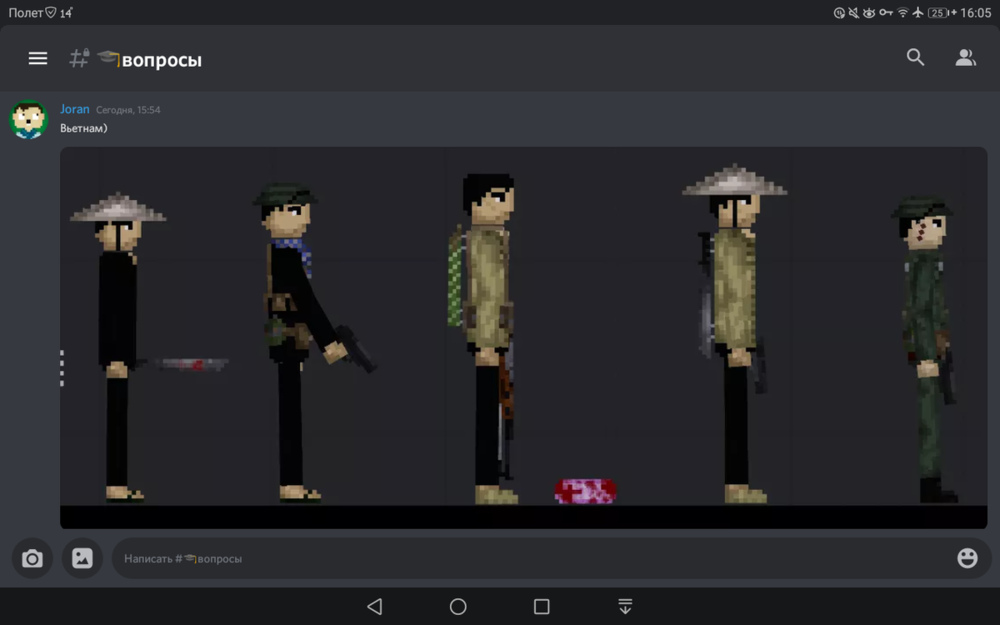Tap the hide navigation bar arrow

[x=625, y=606]
